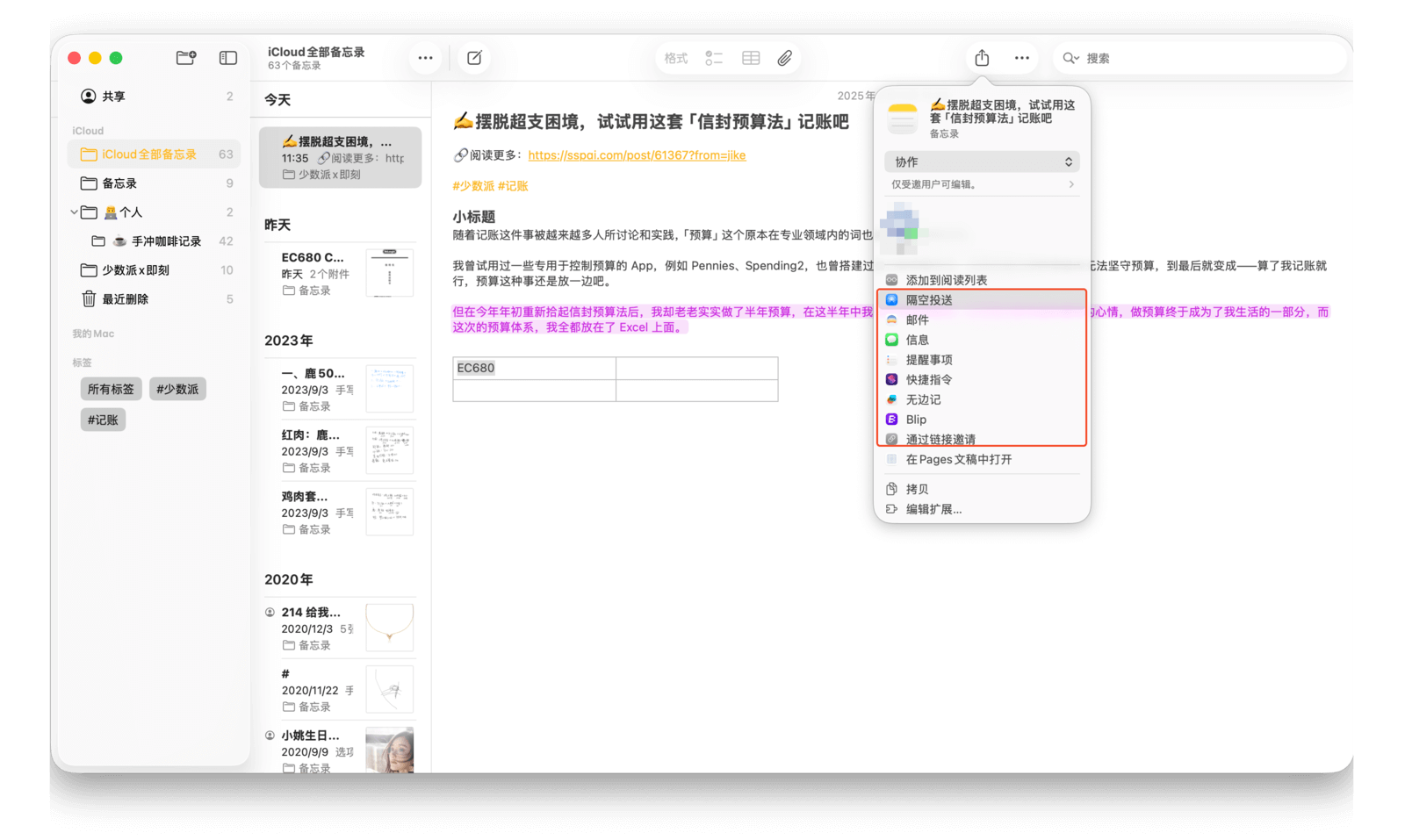Screen dimensions: 1405x840
Task: Filter notes by #记账 tag
Action: point(103,420)
